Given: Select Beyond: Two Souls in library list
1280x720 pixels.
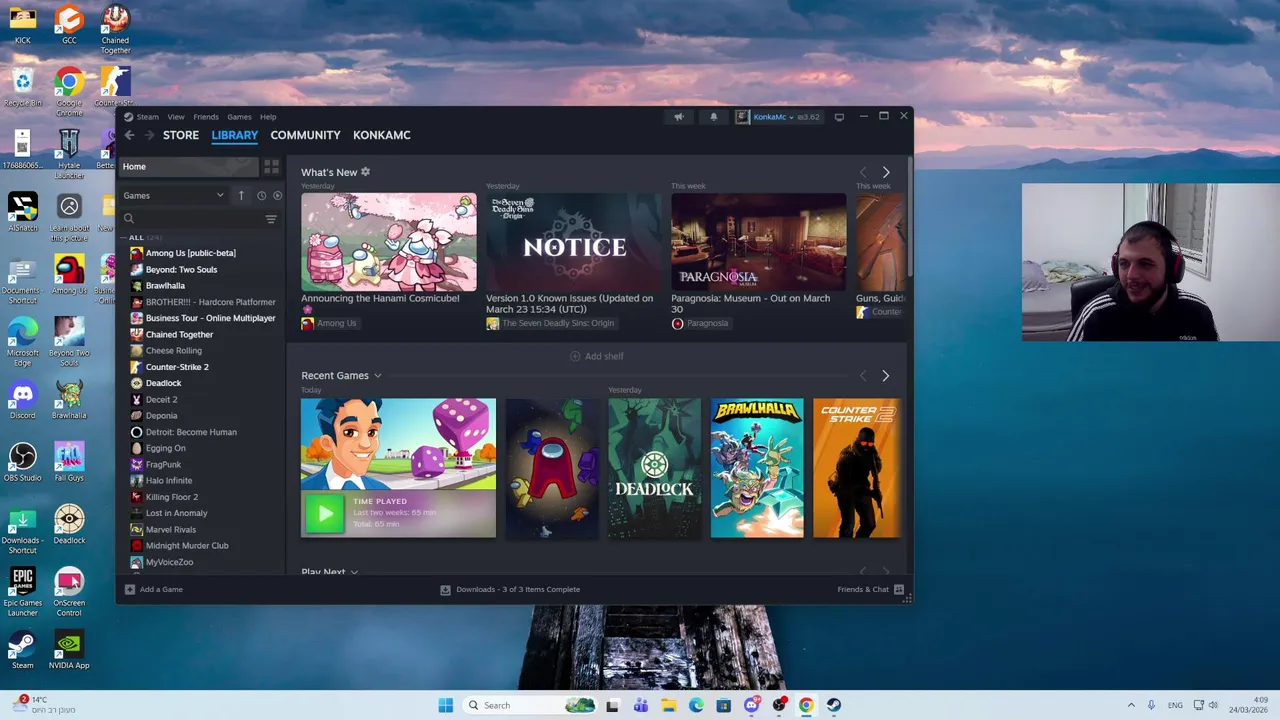Looking at the screenshot, I should pyautogui.click(x=181, y=270).
